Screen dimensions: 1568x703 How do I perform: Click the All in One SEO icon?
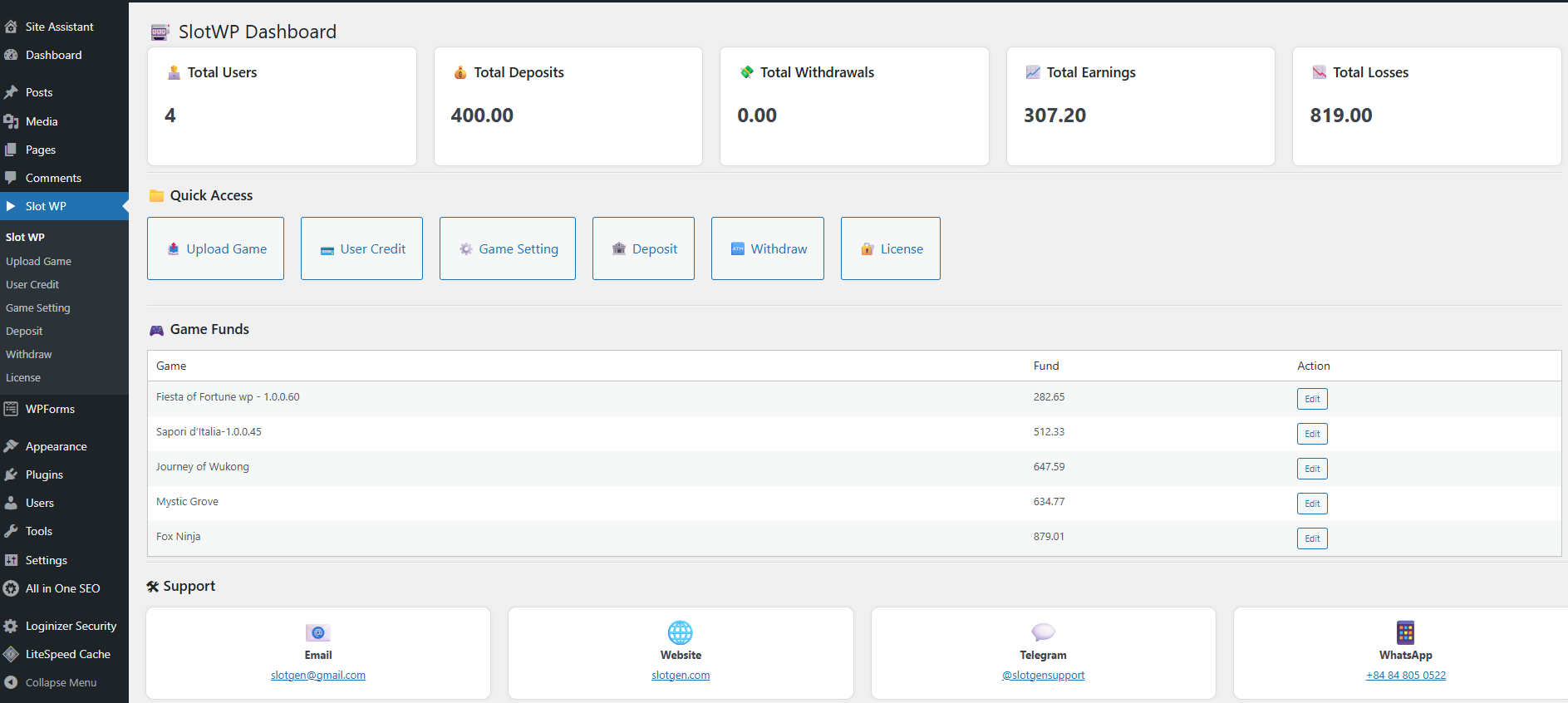11,588
